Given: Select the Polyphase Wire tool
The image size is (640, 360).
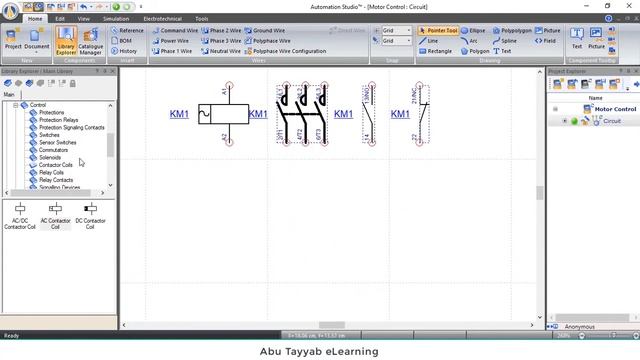Looking at the screenshot, I should [267, 41].
